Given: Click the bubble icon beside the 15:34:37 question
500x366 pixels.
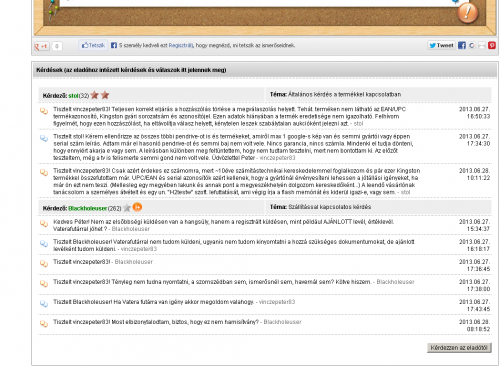Looking at the screenshot, I should pos(44,223).
